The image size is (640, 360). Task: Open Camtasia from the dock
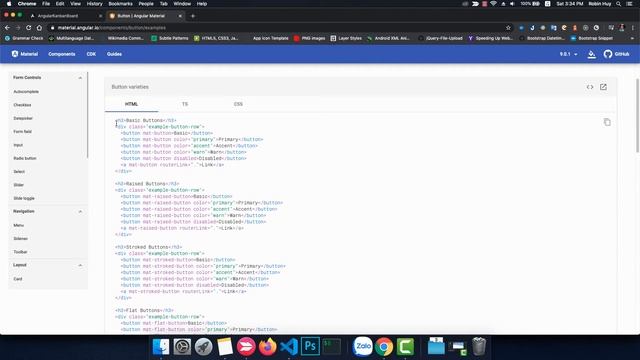click(x=405, y=347)
